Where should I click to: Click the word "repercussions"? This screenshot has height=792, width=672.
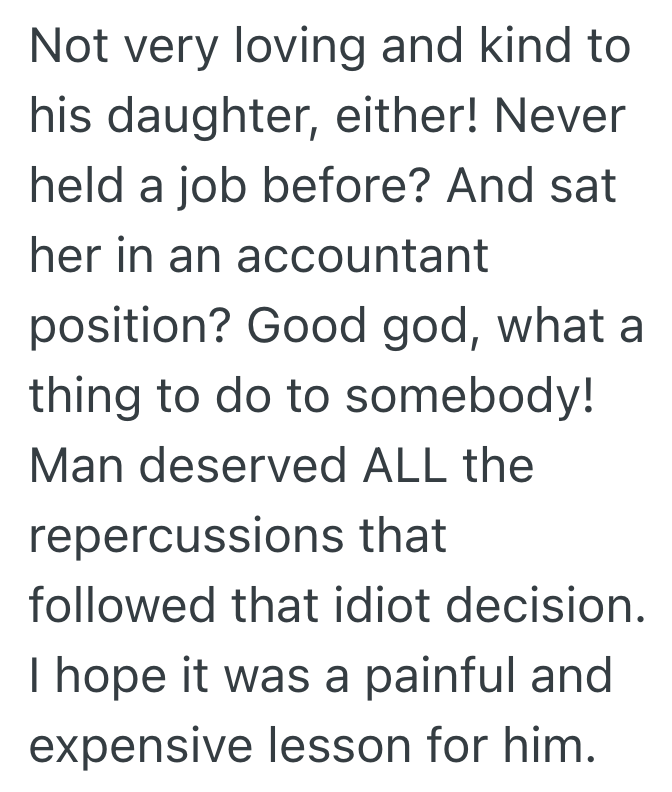tap(187, 537)
